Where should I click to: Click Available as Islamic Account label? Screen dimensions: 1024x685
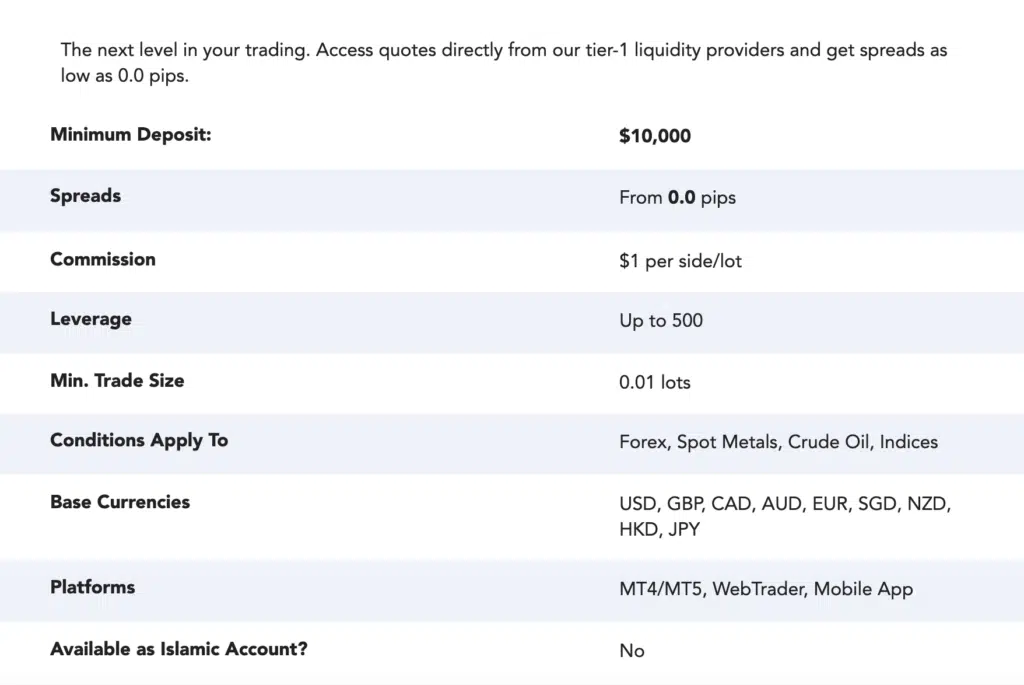(x=179, y=649)
